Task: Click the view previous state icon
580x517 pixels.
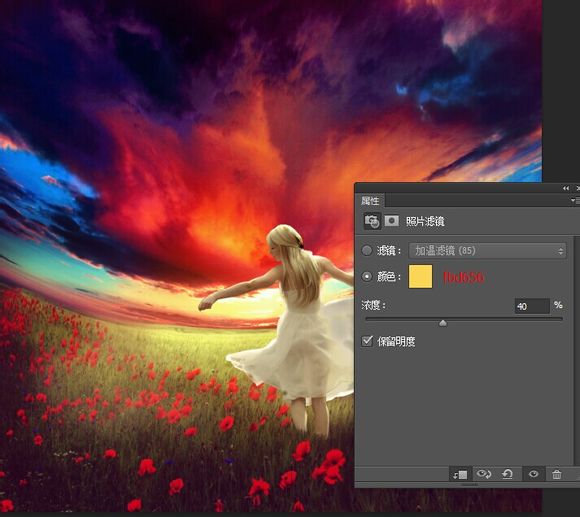Action: 484,474
